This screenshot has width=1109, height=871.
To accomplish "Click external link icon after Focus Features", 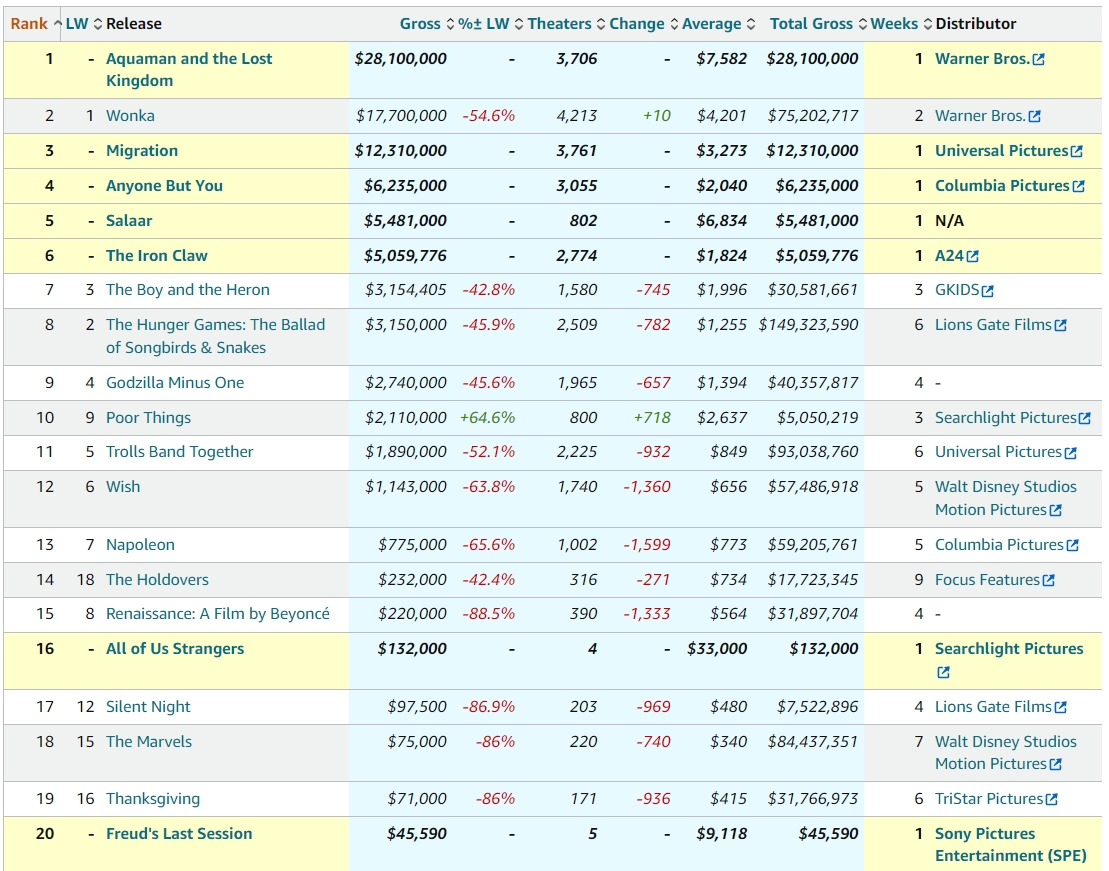I will click(1048, 581).
